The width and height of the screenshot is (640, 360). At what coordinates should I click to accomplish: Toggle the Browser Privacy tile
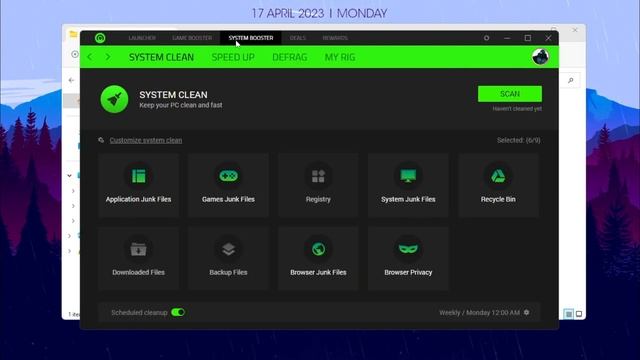pos(408,258)
